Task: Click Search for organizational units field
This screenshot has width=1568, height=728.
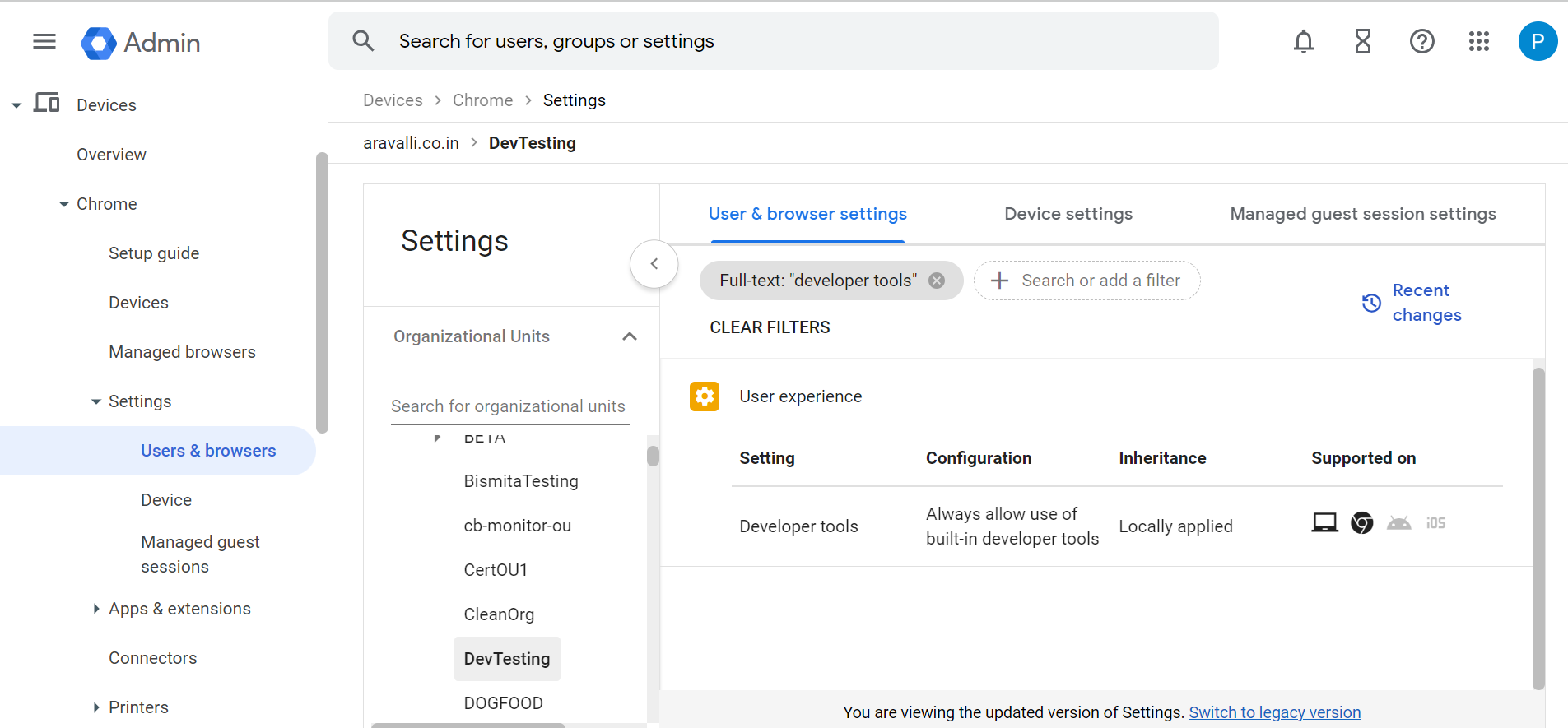Action: tap(509, 406)
